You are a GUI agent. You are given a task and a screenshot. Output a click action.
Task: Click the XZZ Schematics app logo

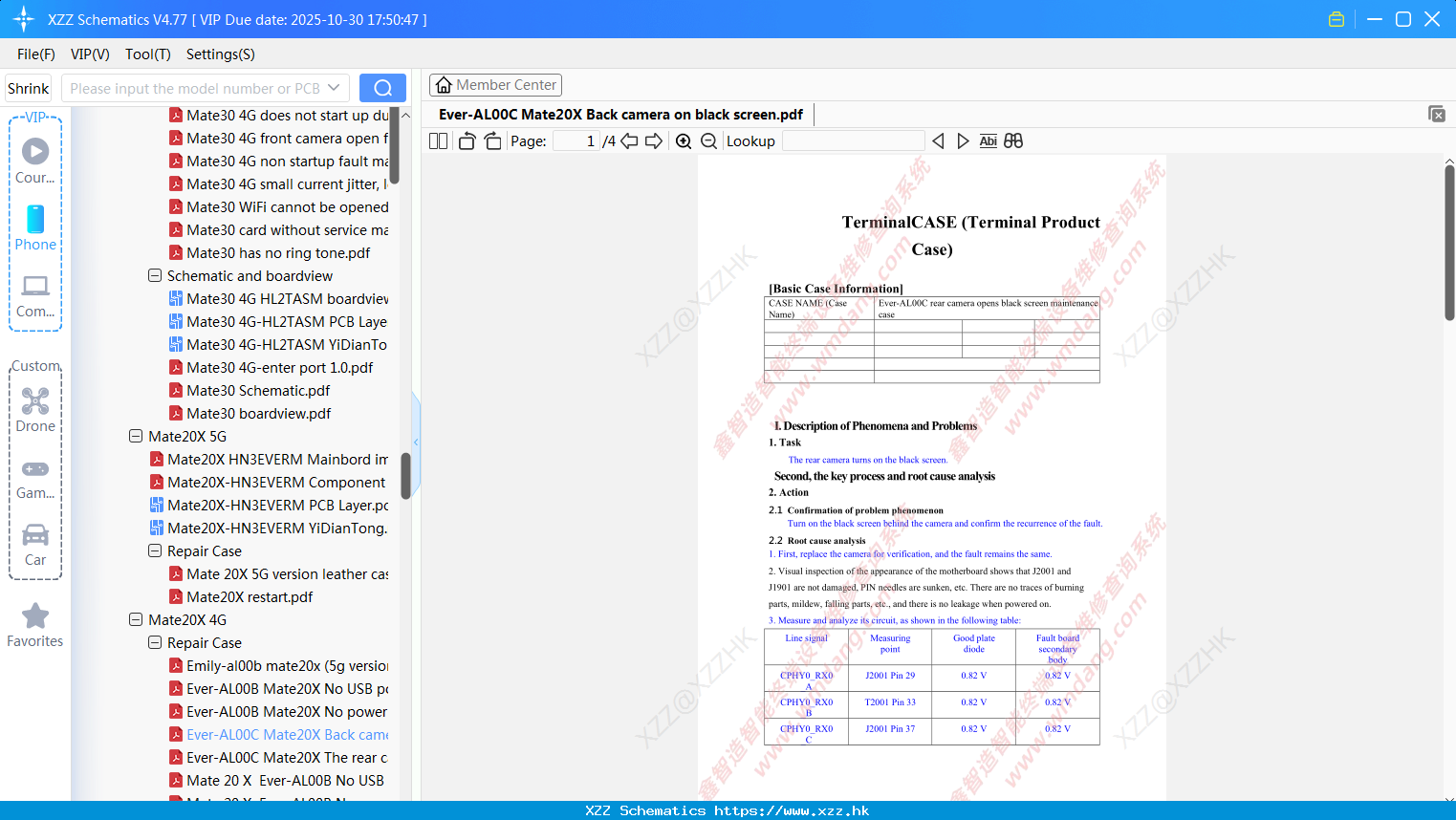coord(24,19)
